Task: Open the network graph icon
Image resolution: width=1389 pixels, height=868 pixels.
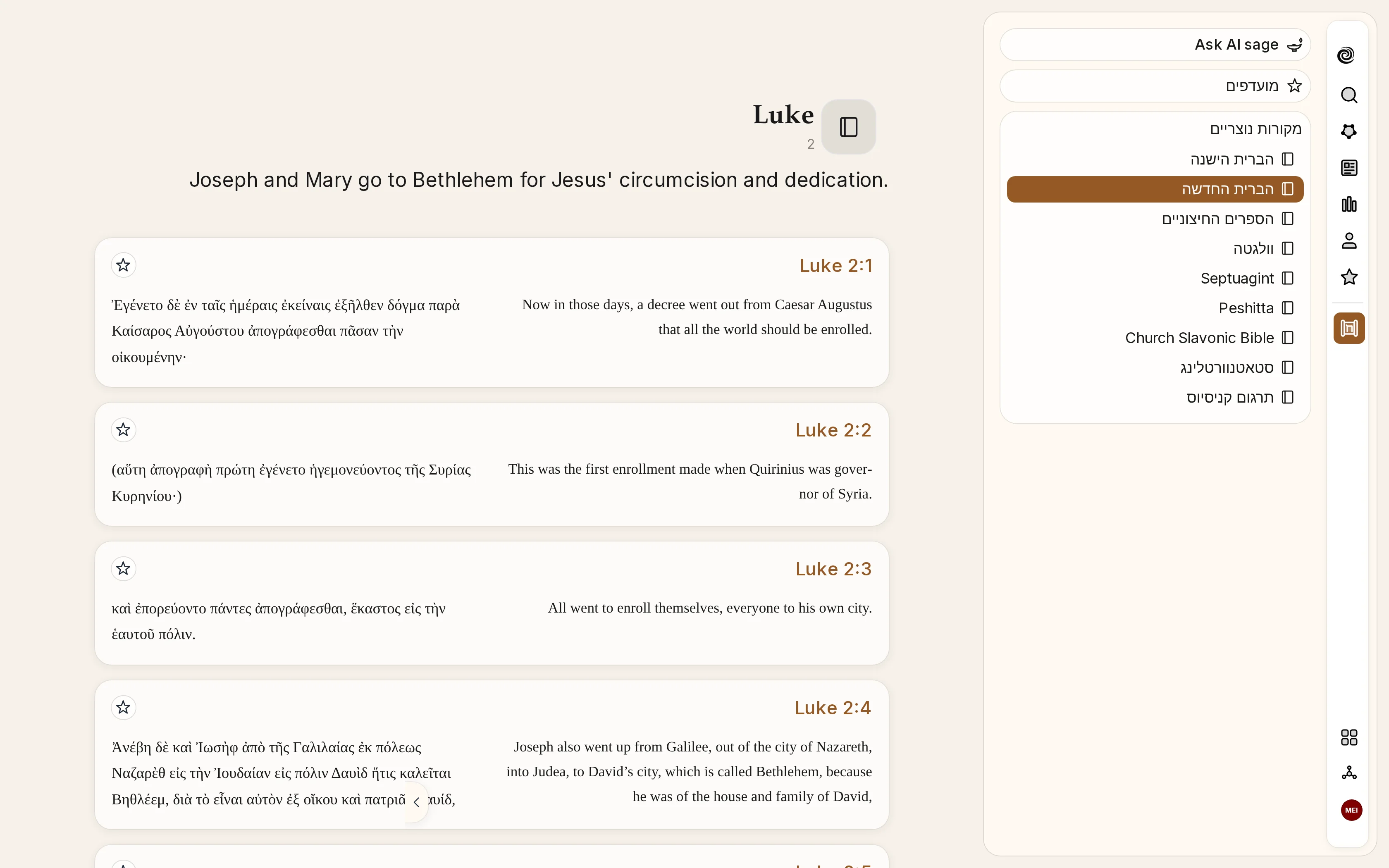Action: point(1349,773)
